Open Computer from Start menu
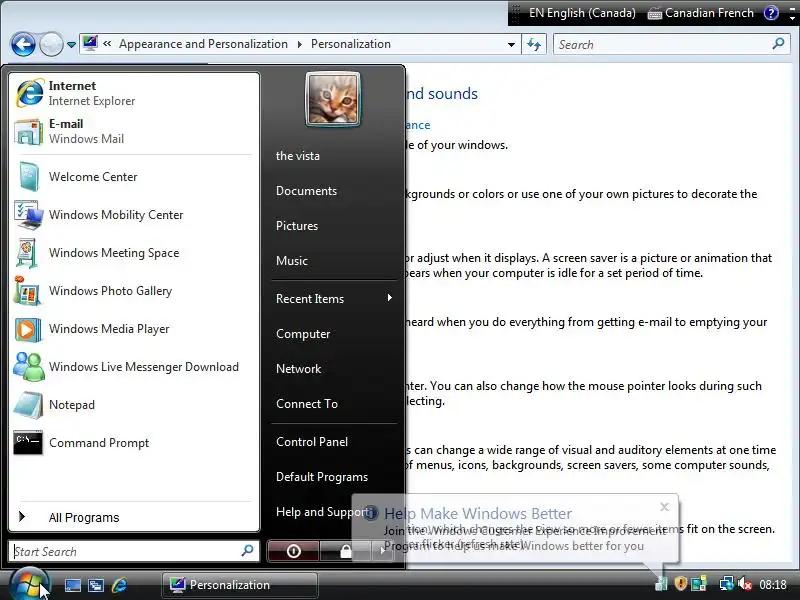 pyautogui.click(x=303, y=334)
